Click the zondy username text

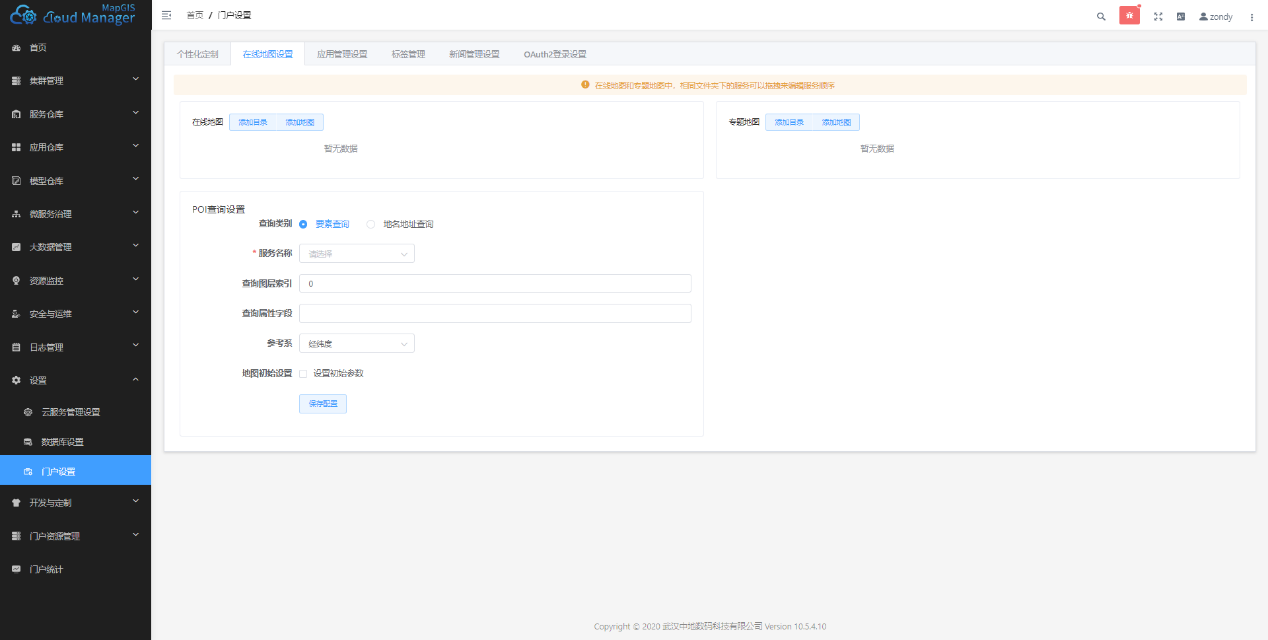(1221, 17)
